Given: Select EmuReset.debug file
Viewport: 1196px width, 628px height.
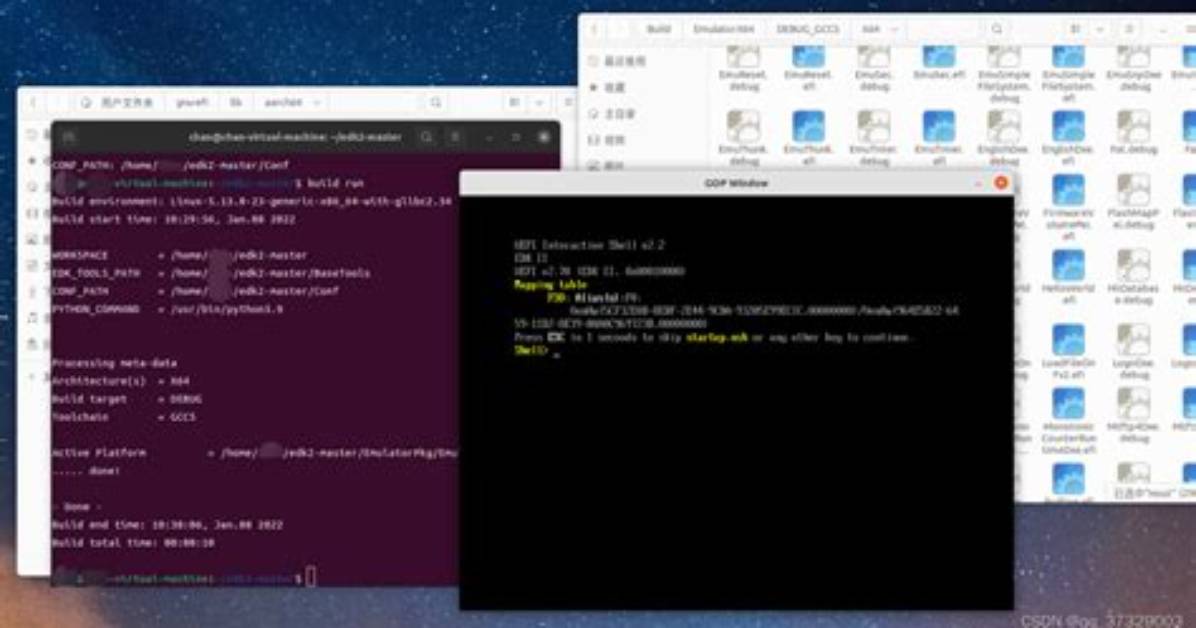Looking at the screenshot, I should [x=743, y=69].
